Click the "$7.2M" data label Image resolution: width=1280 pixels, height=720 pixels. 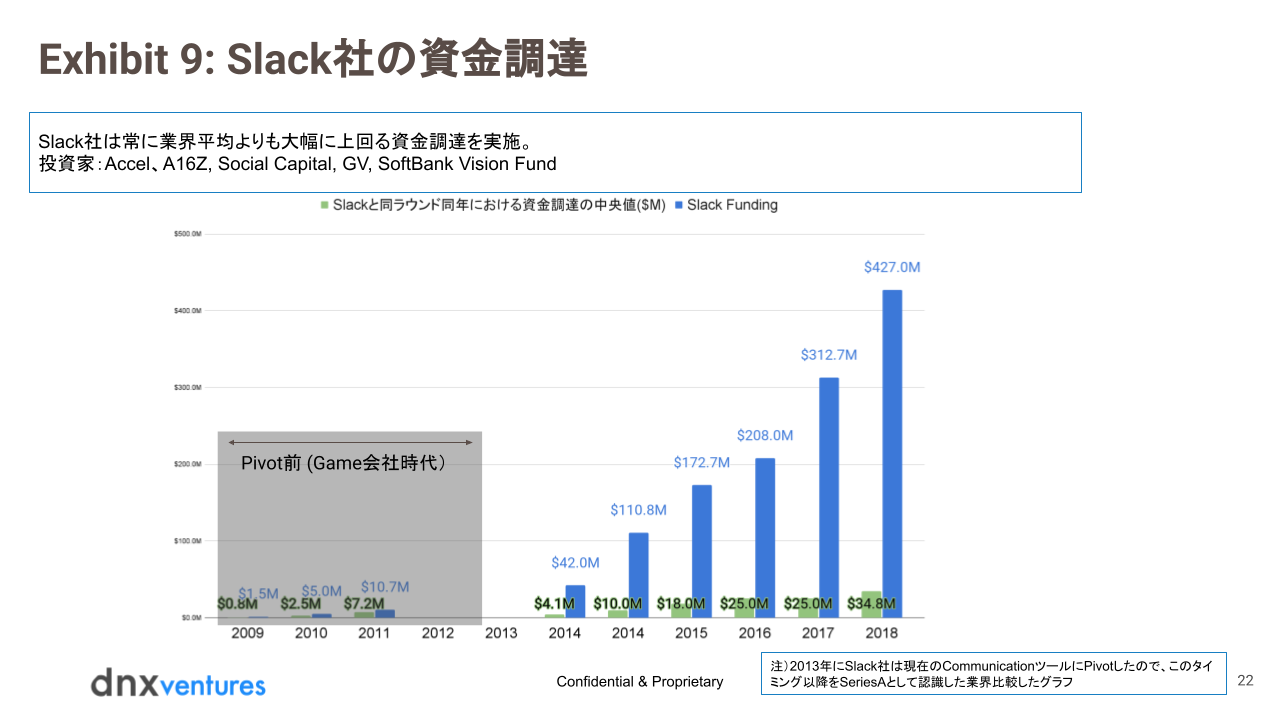click(x=364, y=604)
